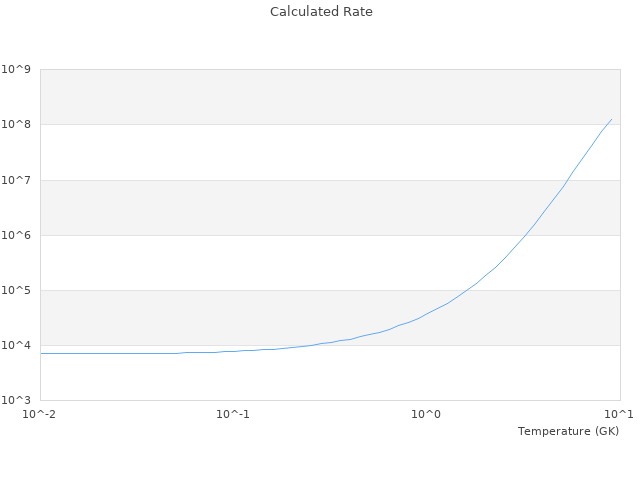
Task: Select the 10^4 y-axis tick label
Action: (16, 346)
